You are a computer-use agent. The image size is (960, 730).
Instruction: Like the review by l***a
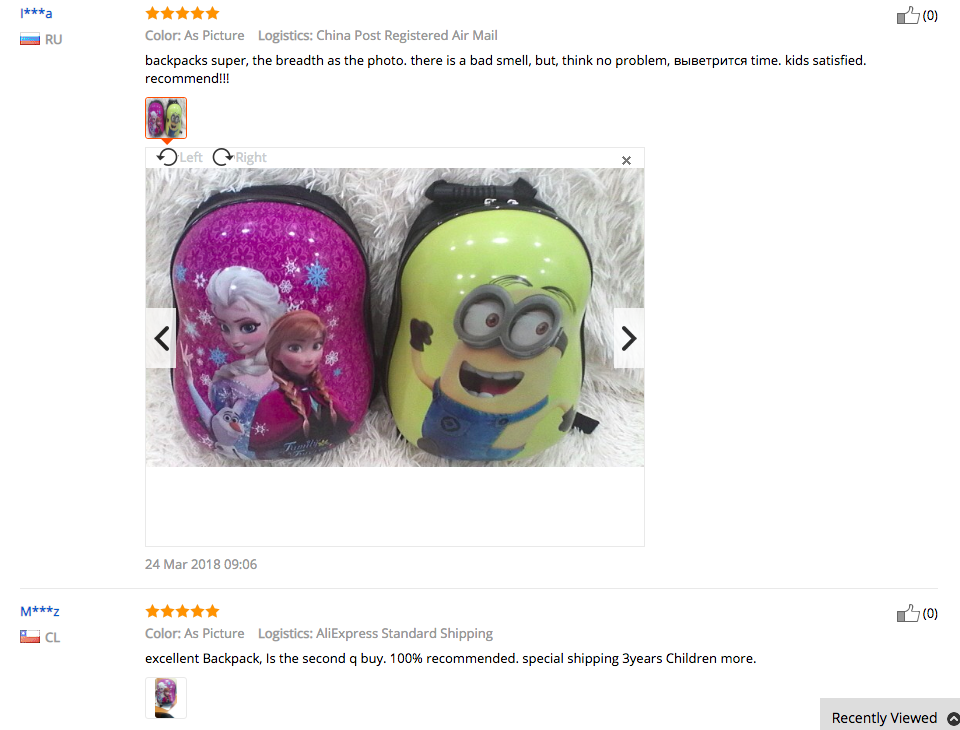pyautogui.click(x=908, y=15)
